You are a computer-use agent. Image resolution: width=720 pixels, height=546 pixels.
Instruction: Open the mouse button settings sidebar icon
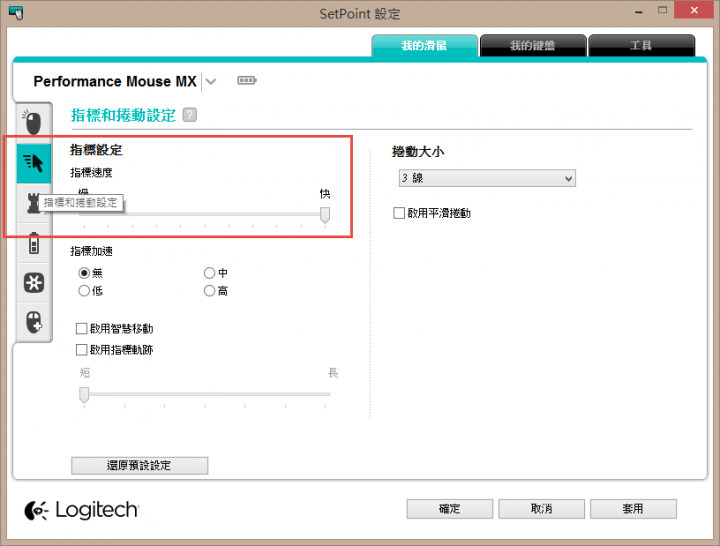pos(33,123)
